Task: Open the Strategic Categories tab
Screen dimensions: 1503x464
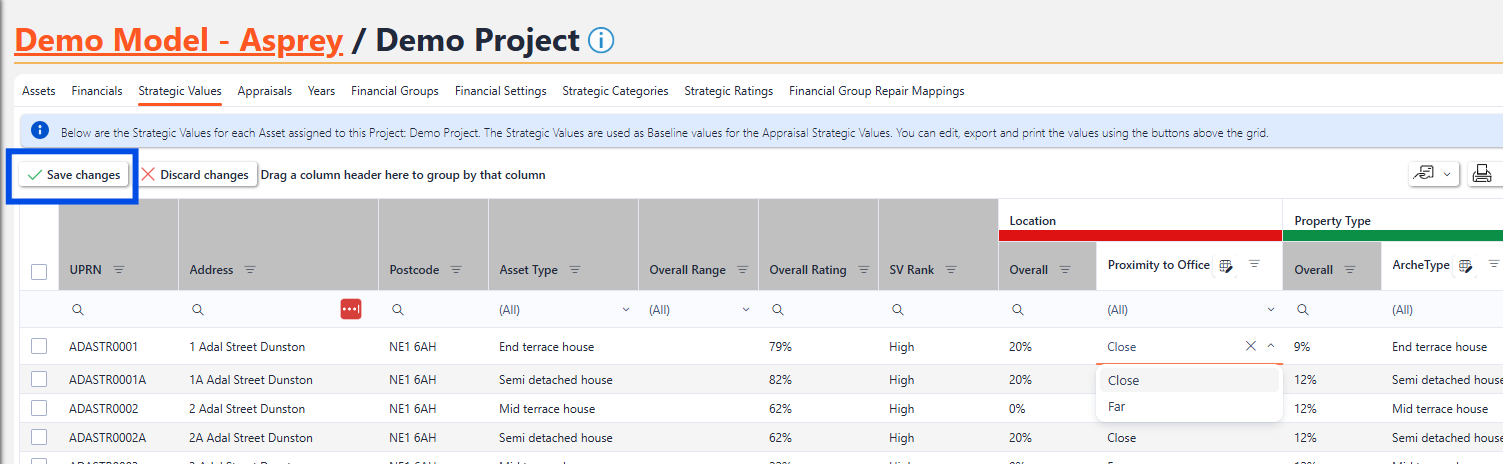Action: pyautogui.click(x=615, y=91)
